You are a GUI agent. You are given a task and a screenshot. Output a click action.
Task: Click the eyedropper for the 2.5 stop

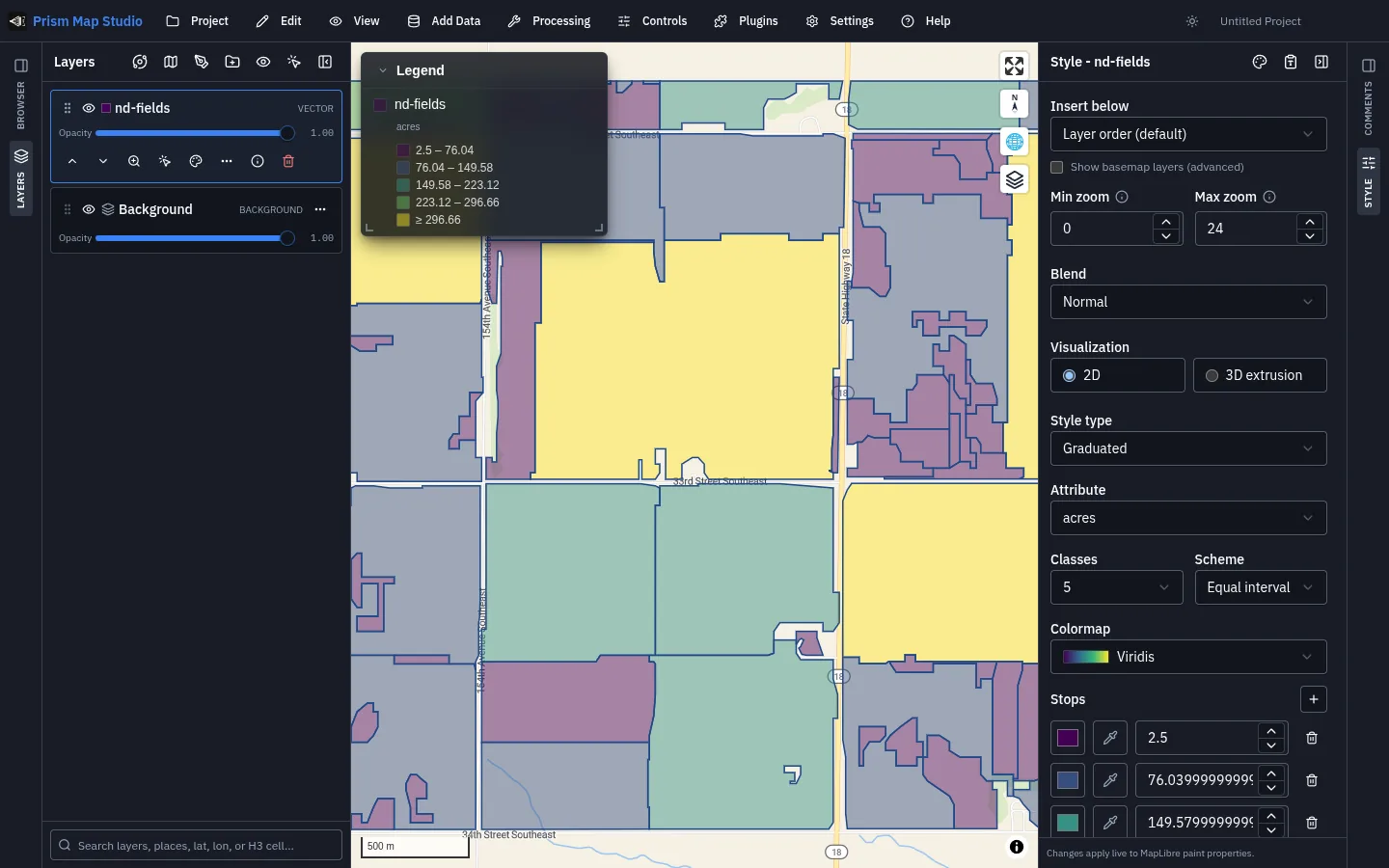point(1110,738)
